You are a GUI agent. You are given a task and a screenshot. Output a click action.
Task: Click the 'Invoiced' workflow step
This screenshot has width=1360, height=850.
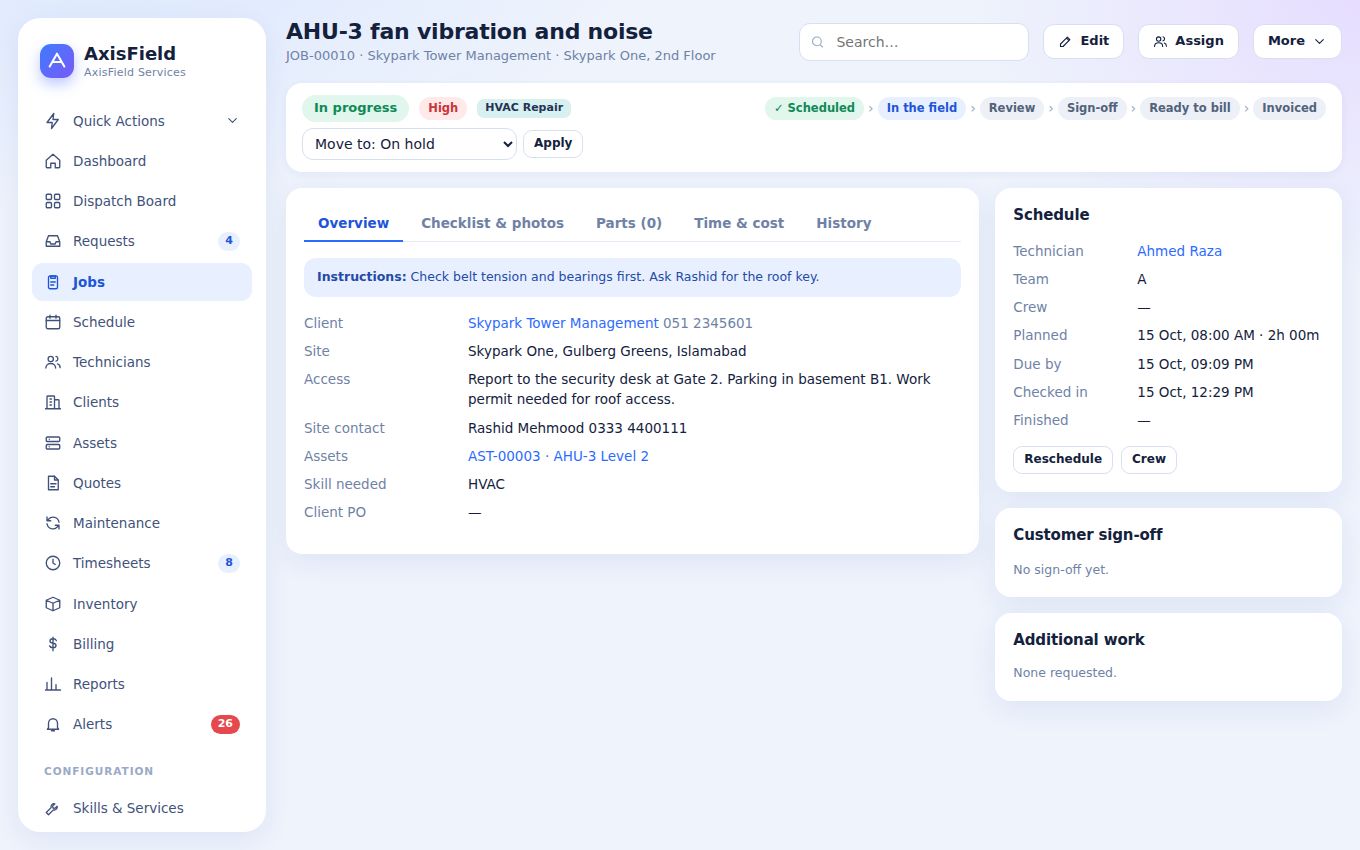[x=1289, y=108]
